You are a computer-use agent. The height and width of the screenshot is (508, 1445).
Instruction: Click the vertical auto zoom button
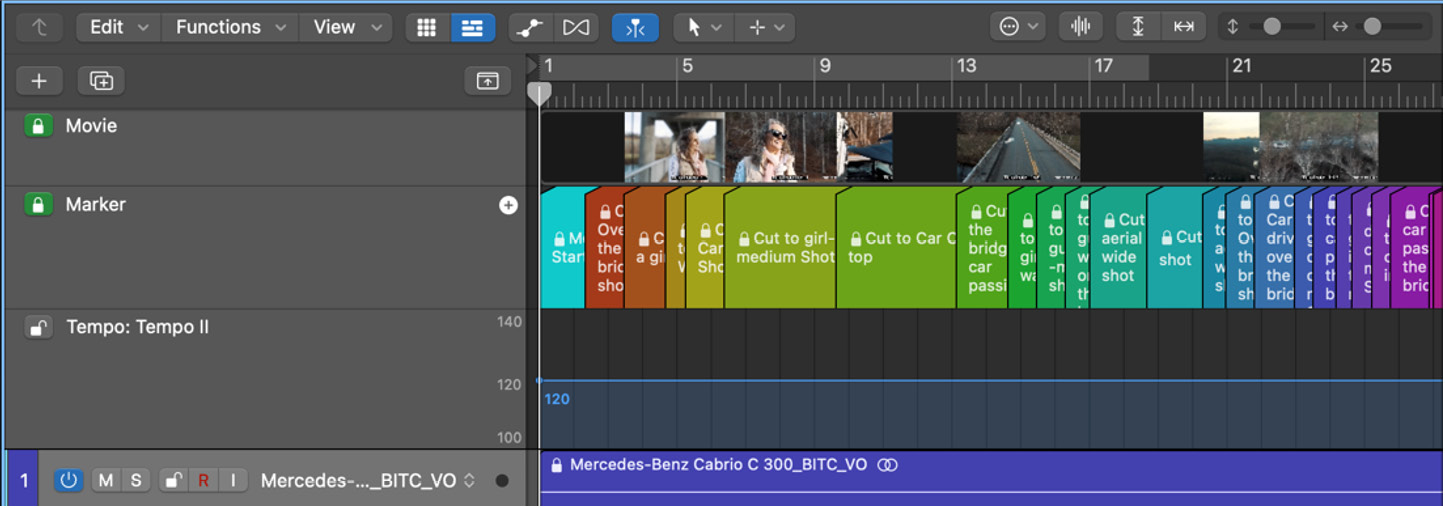tap(1138, 27)
